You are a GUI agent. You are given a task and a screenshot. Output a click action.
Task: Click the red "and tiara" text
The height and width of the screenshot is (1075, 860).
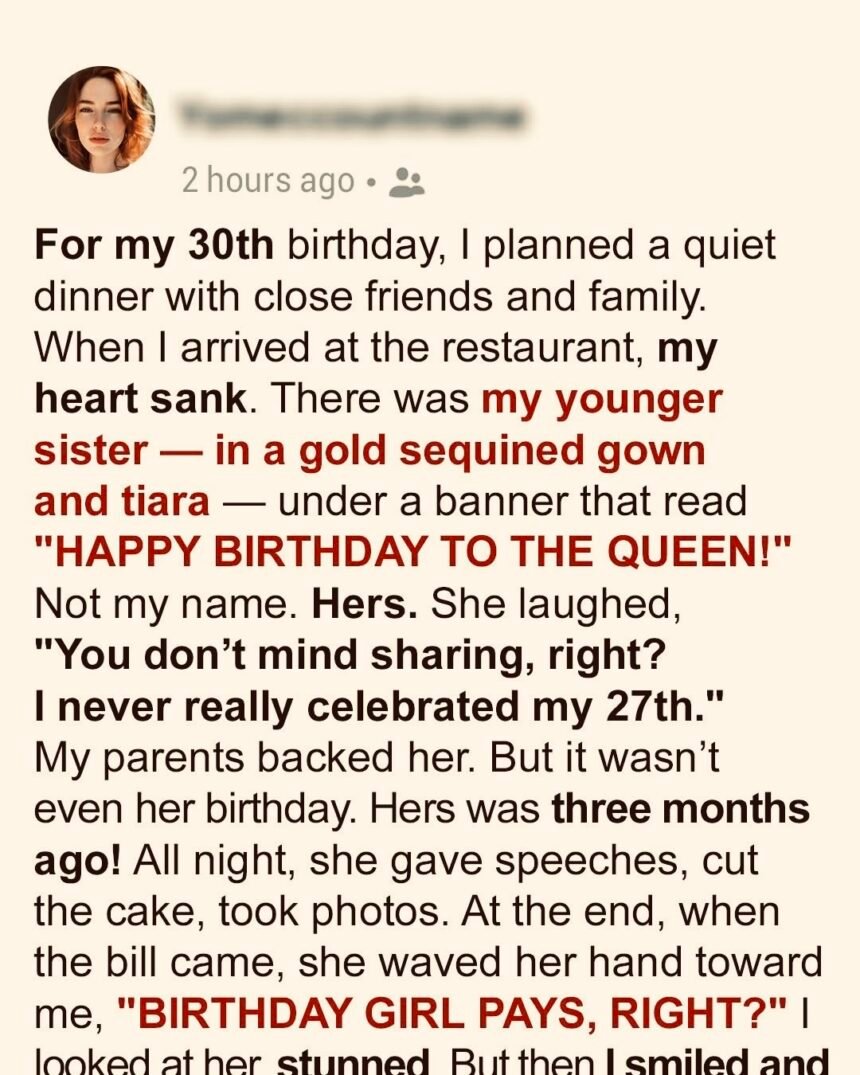tap(122, 500)
